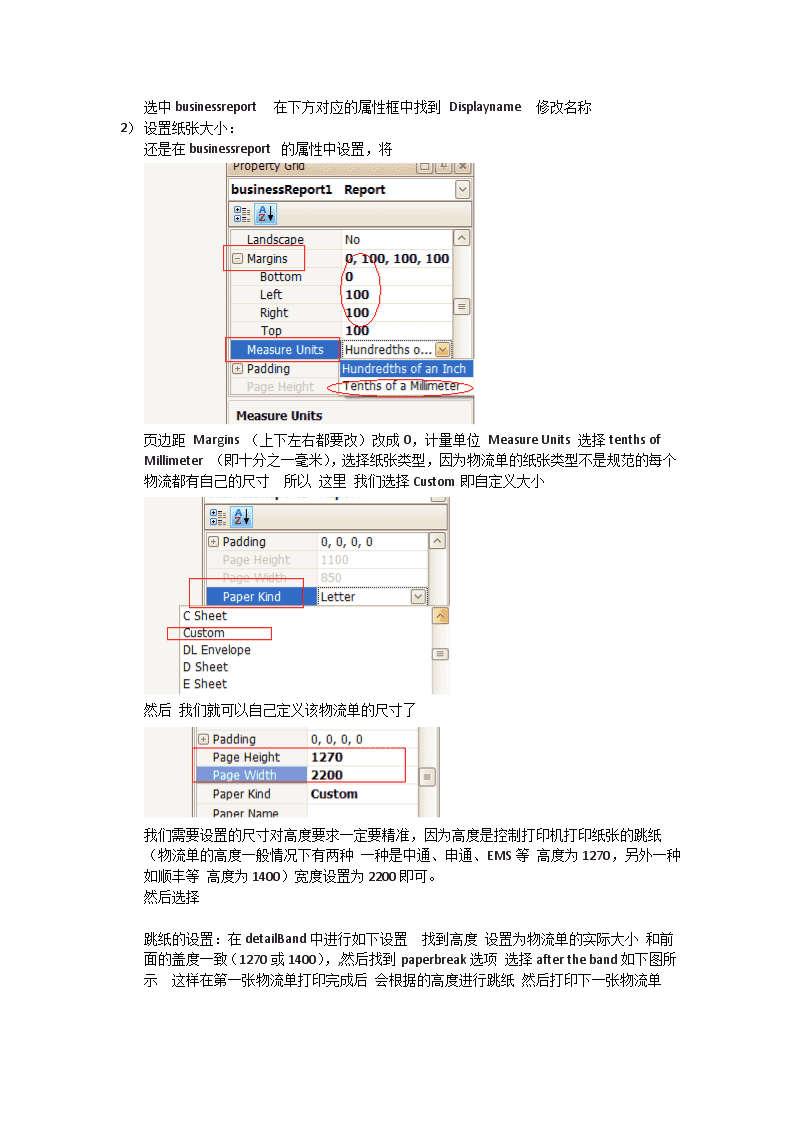
Task: Open Paper Kind Letter dropdown arrow
Action: [x=418, y=597]
